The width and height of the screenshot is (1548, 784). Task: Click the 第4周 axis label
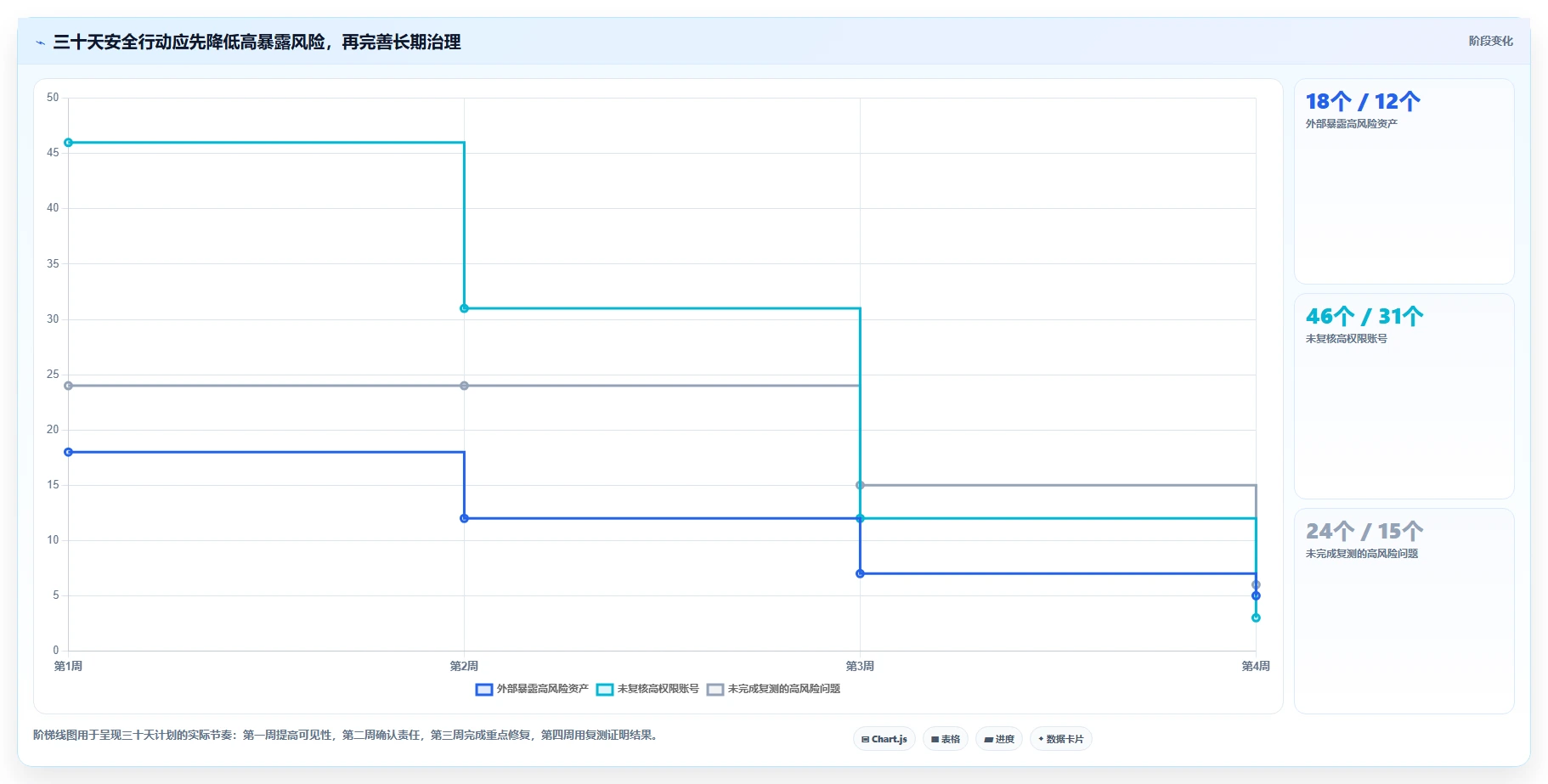(1256, 666)
